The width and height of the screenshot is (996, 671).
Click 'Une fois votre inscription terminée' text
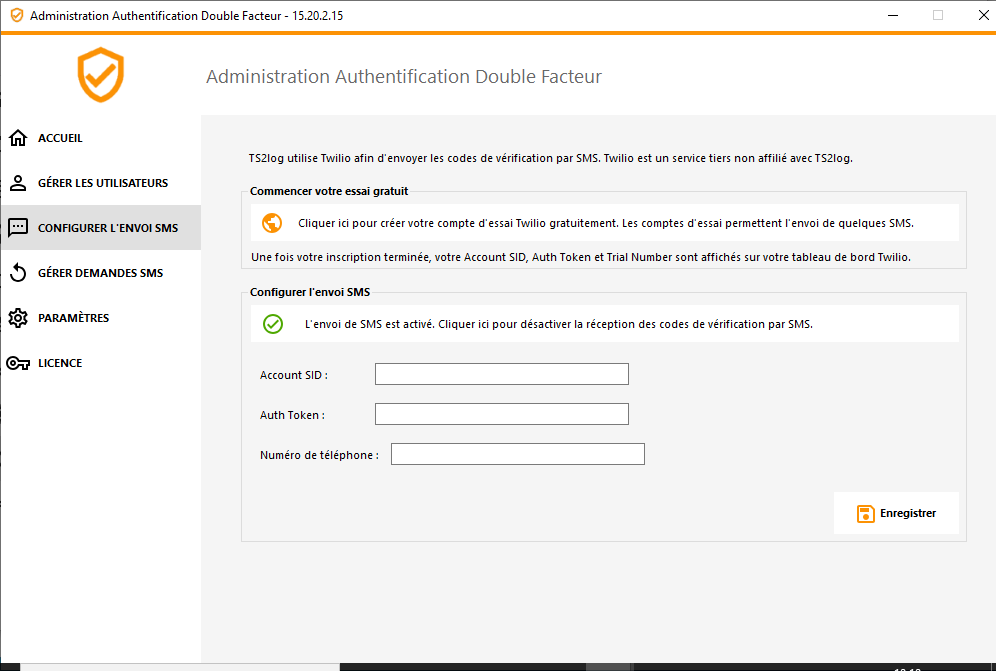(x=581, y=257)
